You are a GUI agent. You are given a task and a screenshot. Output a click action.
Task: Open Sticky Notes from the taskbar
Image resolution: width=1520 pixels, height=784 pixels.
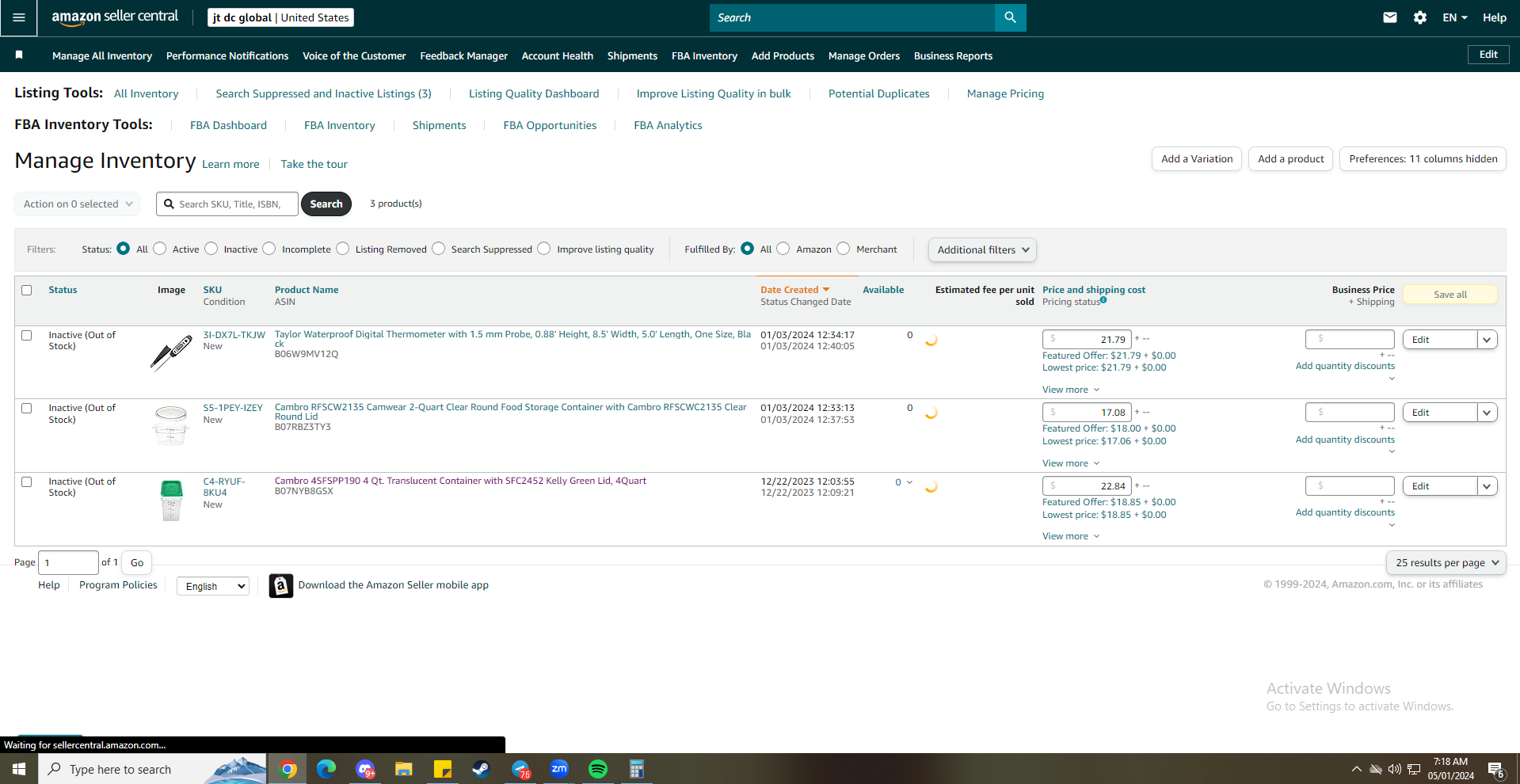coord(442,769)
